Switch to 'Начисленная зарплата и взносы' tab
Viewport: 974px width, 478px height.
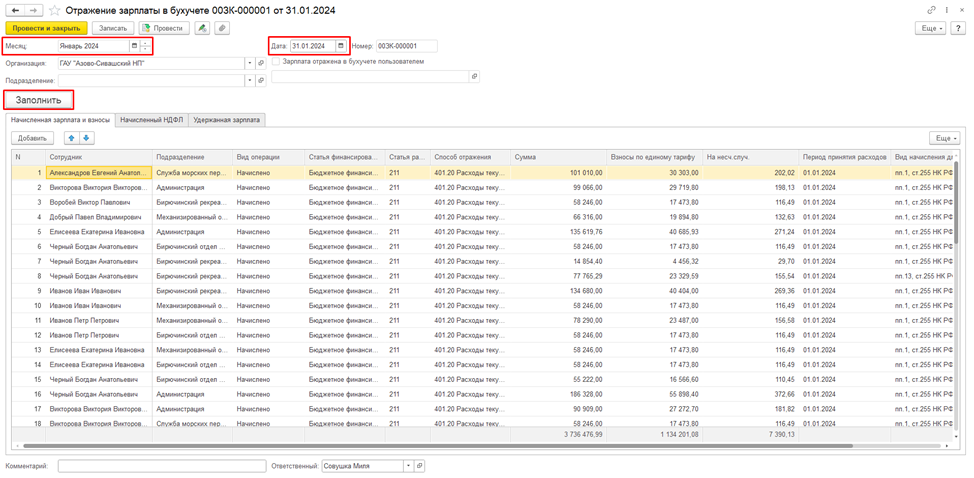point(60,120)
